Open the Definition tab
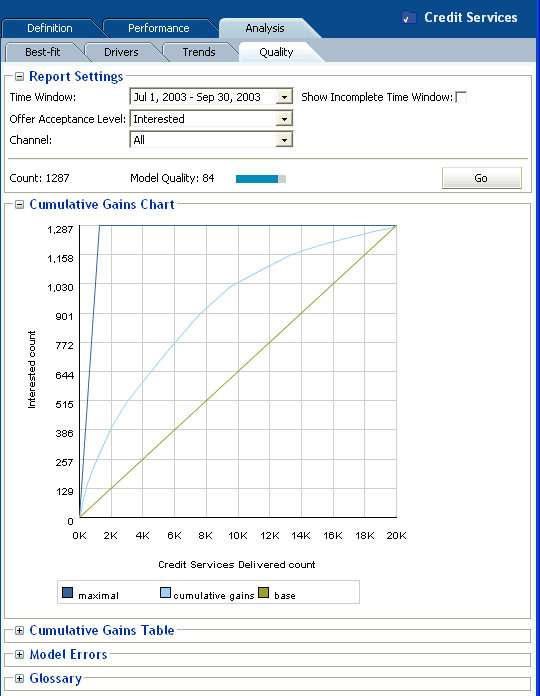The width and height of the screenshot is (540, 696). pos(50,28)
